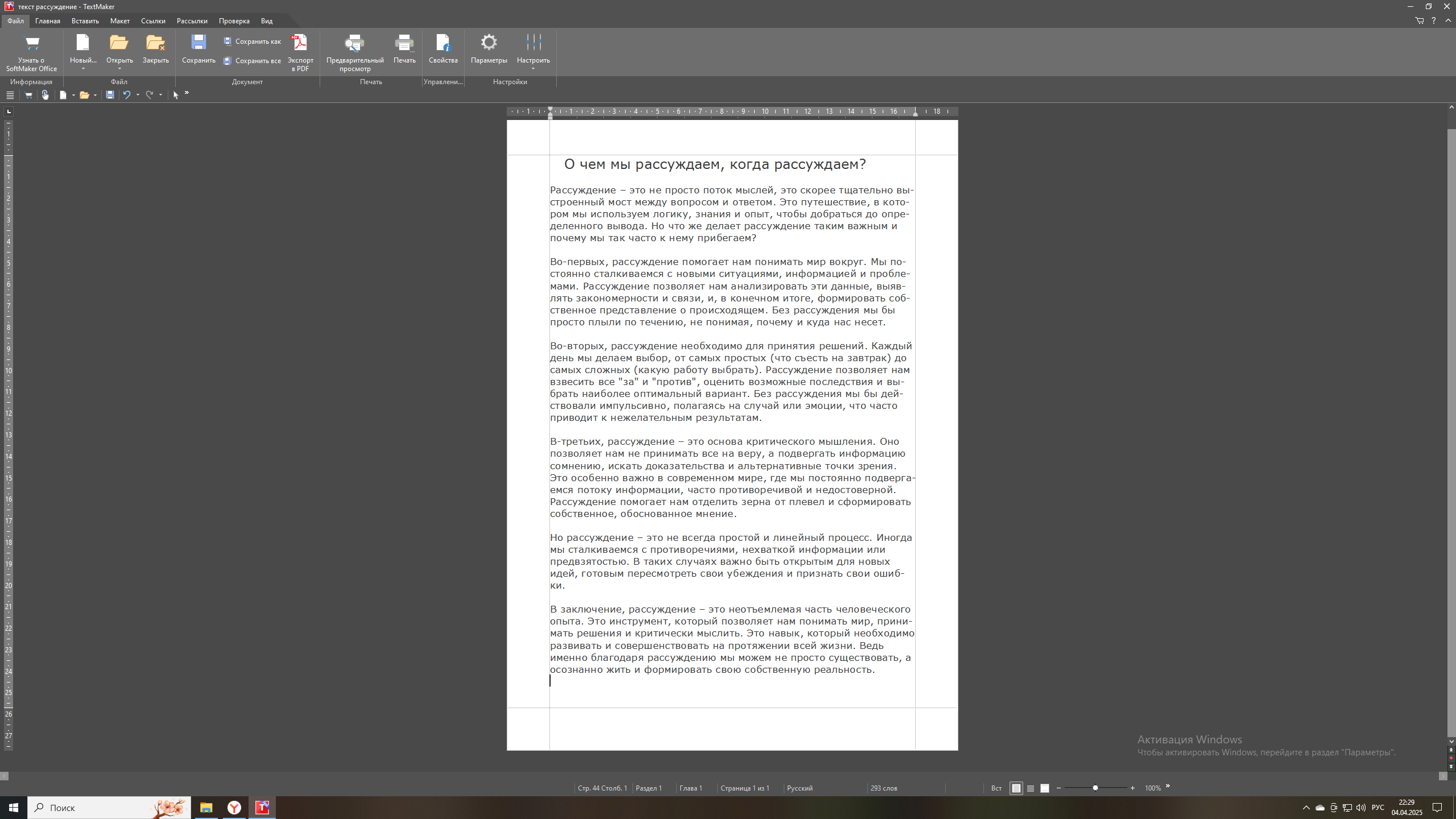This screenshot has height=819, width=1456.
Task: Click Сохранить как button
Action: 252,42
